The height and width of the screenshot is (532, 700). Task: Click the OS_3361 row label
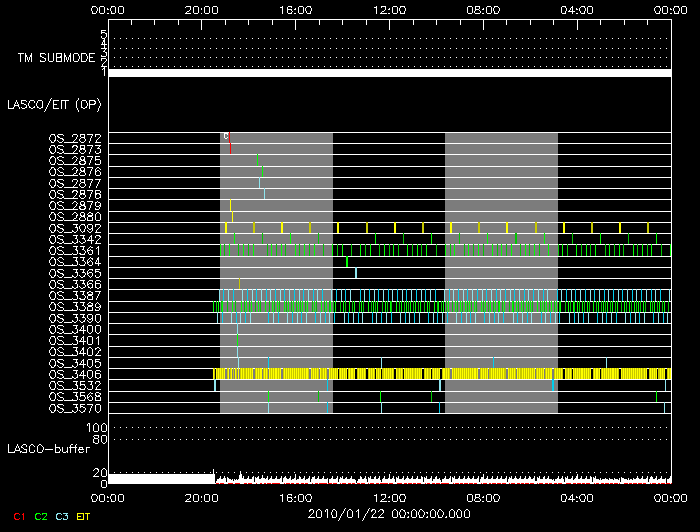[75, 250]
